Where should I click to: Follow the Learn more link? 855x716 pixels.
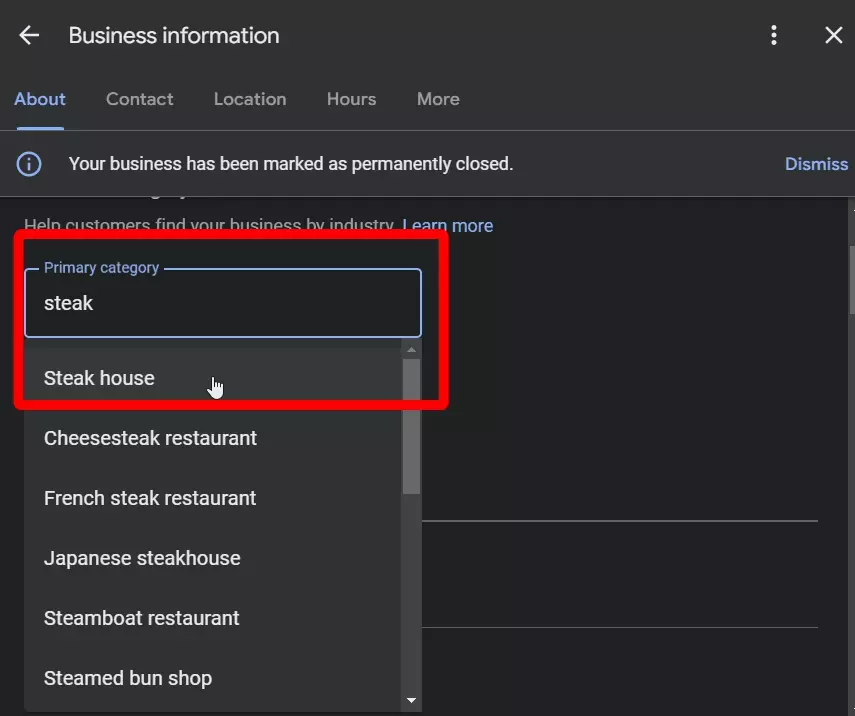click(x=447, y=226)
